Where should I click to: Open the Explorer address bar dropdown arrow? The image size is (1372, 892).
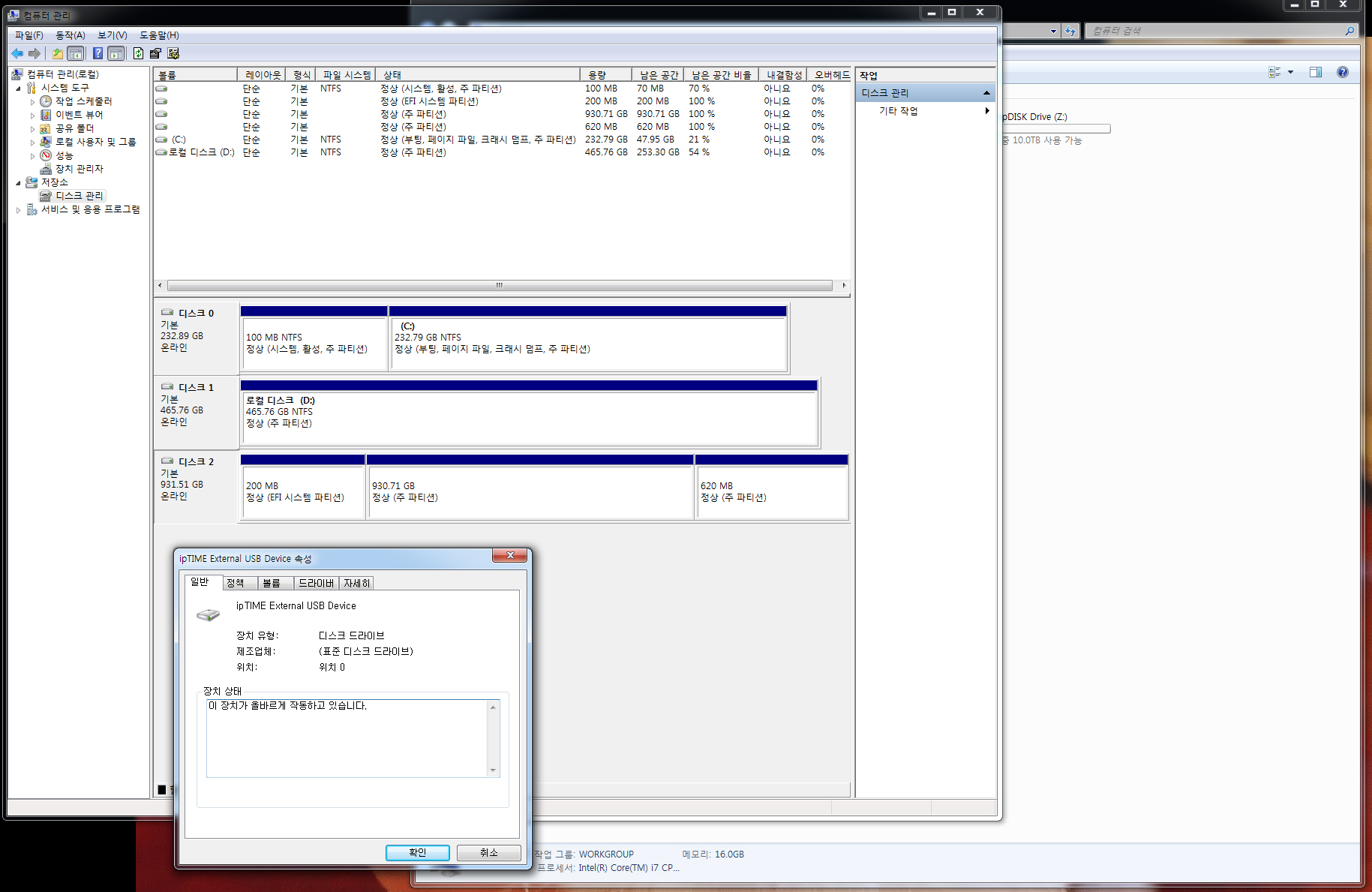point(1053,31)
